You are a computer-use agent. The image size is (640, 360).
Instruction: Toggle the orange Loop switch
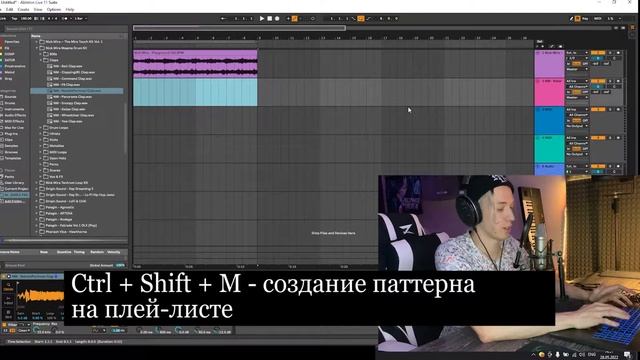point(361,18)
